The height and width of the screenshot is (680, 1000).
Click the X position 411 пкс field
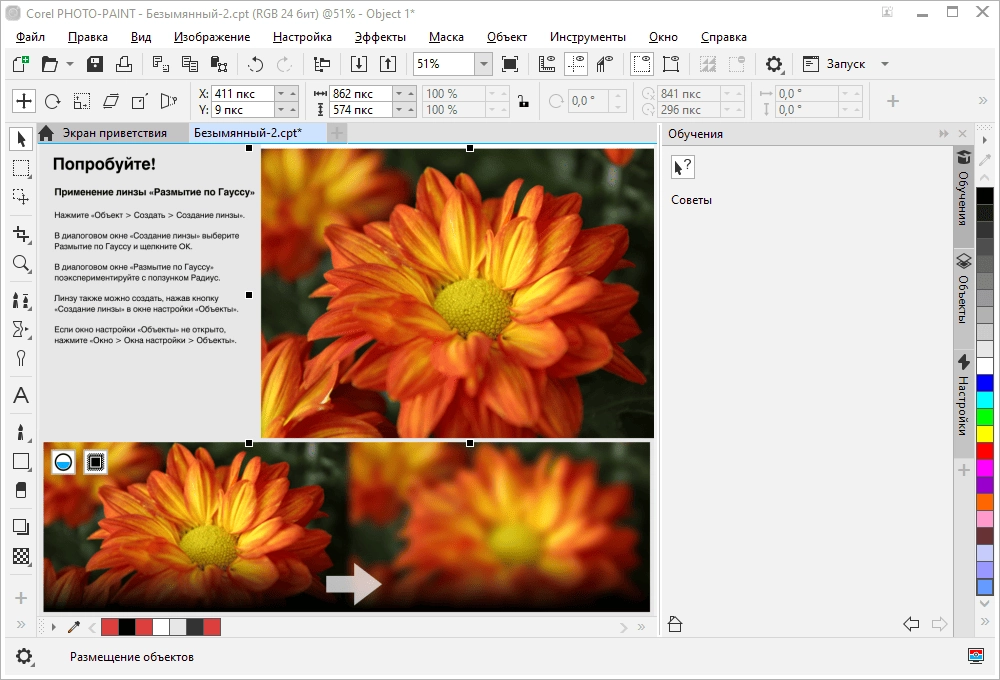point(242,93)
